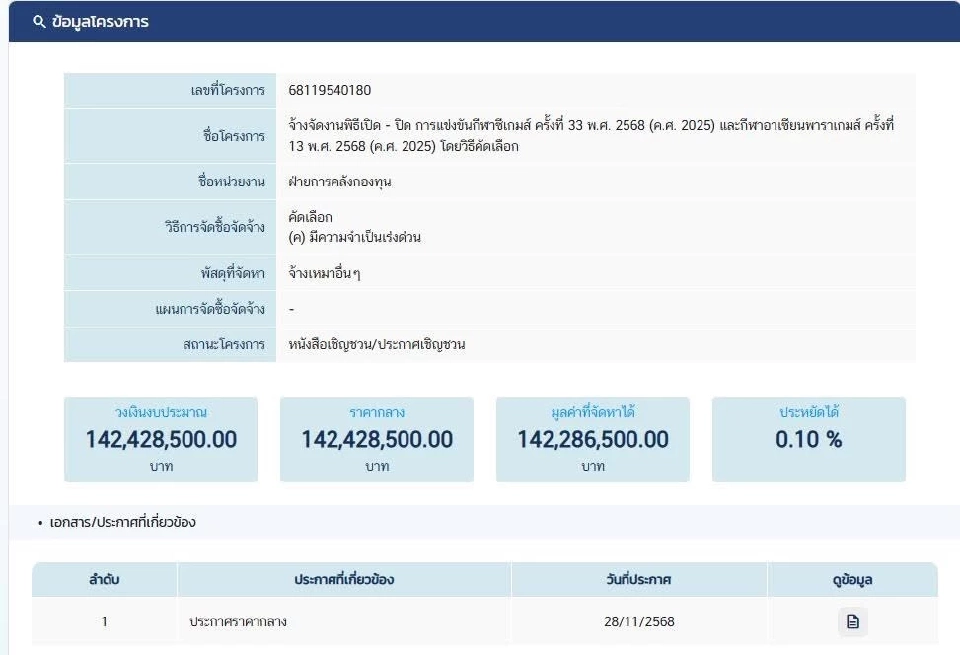The image size is (960, 655).
Task: Select the วงเงินงบประมาณ summary card
Action: [x=162, y=438]
